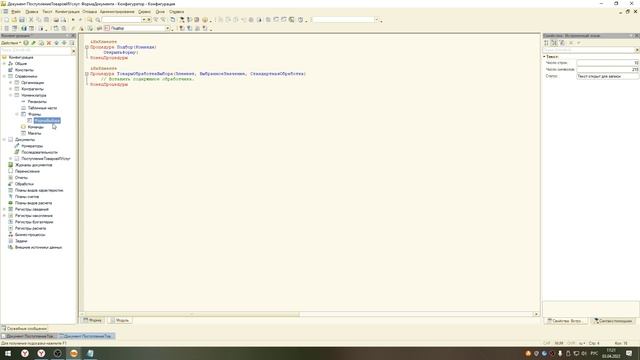Click the Paste toolbar icon
The width and height of the screenshot is (640, 360).
(47, 20)
